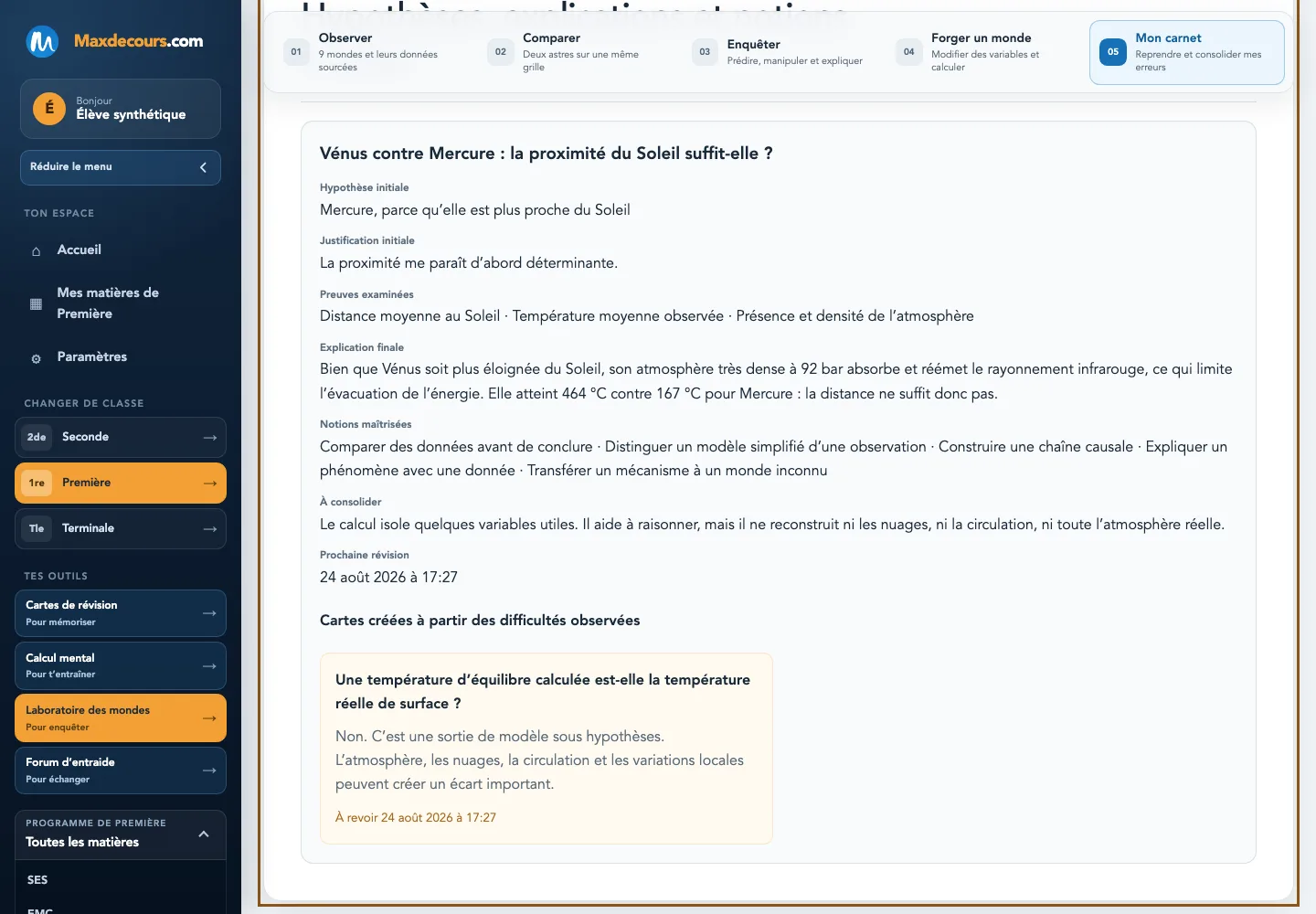Click the 1re class badge
1316x914 pixels.
point(37,484)
